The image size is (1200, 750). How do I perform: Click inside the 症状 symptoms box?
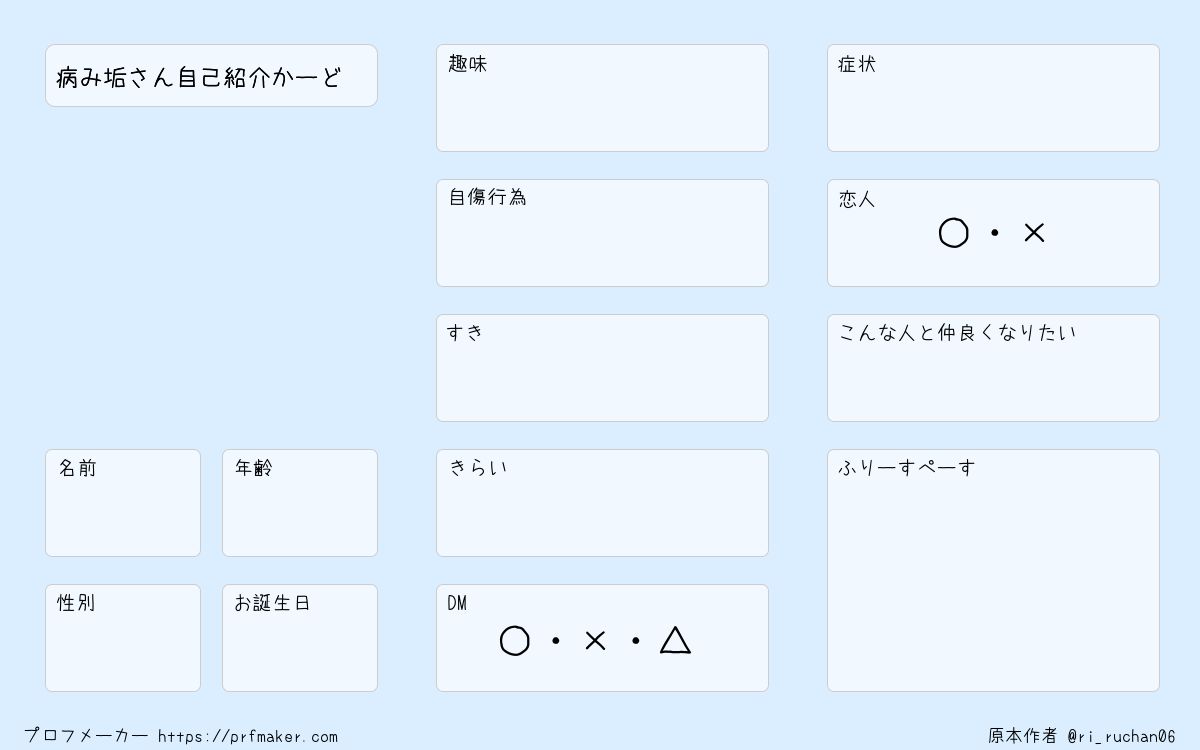[x=993, y=98]
